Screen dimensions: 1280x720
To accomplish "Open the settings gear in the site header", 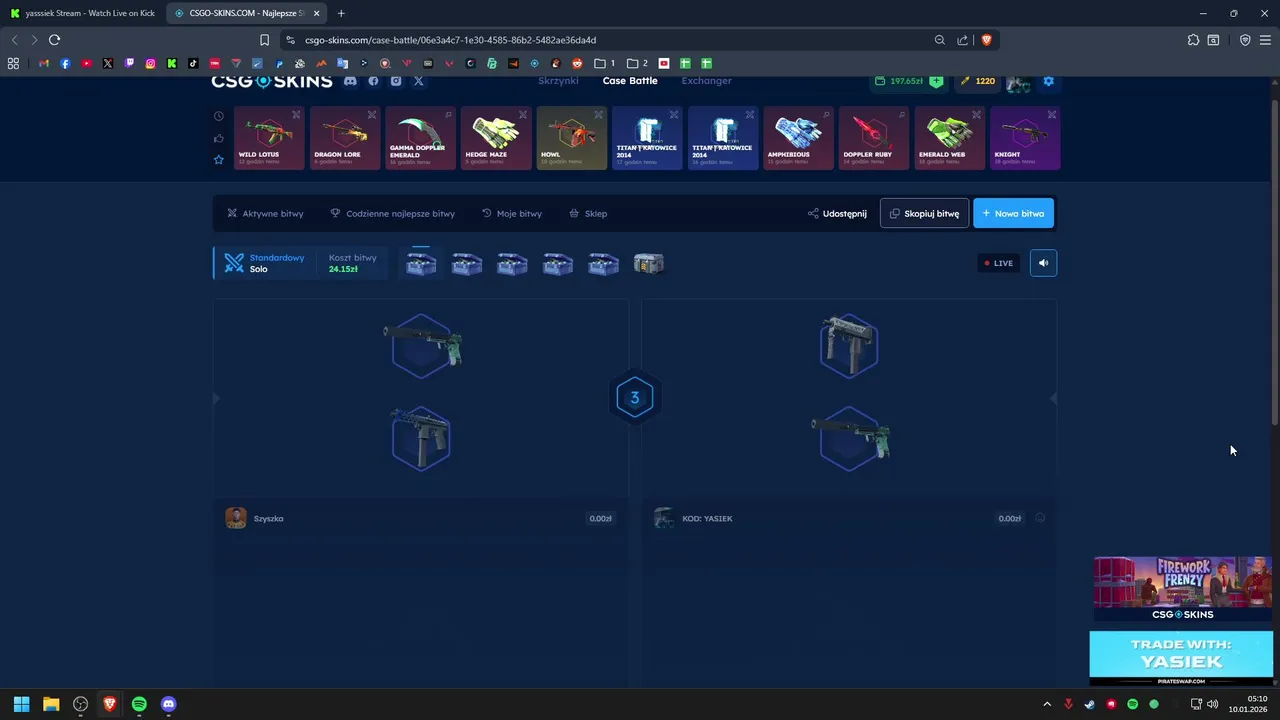I will click(1048, 81).
